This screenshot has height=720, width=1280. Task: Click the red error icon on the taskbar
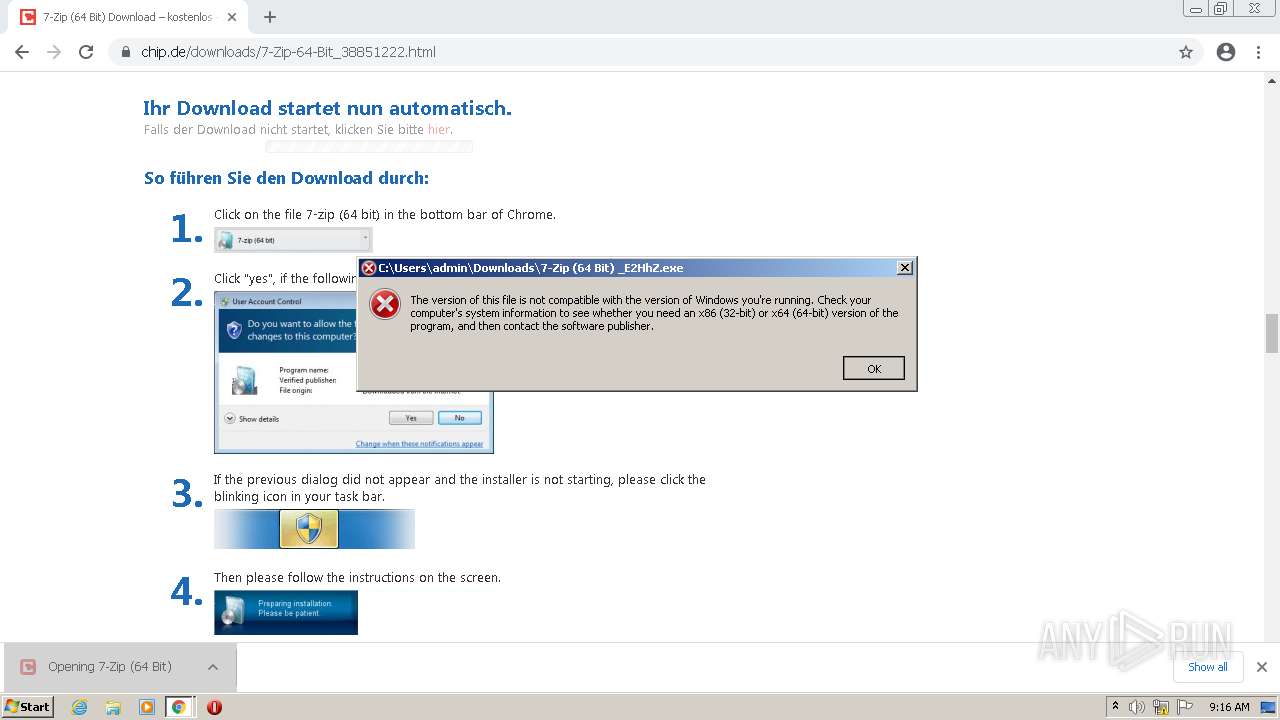(x=214, y=707)
